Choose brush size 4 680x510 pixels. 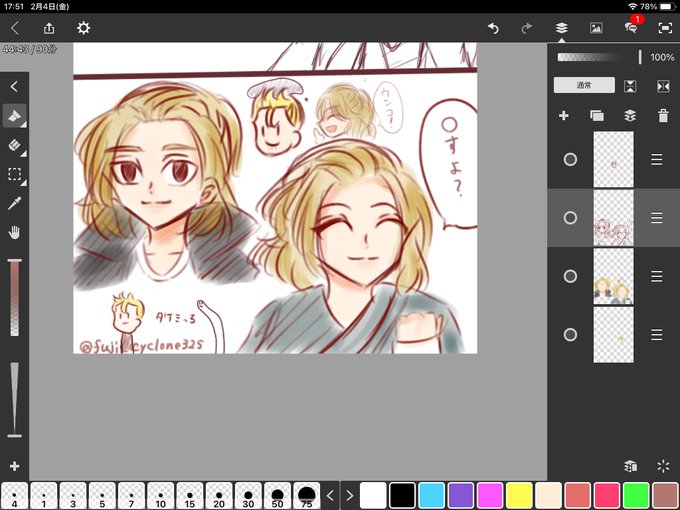(14, 496)
